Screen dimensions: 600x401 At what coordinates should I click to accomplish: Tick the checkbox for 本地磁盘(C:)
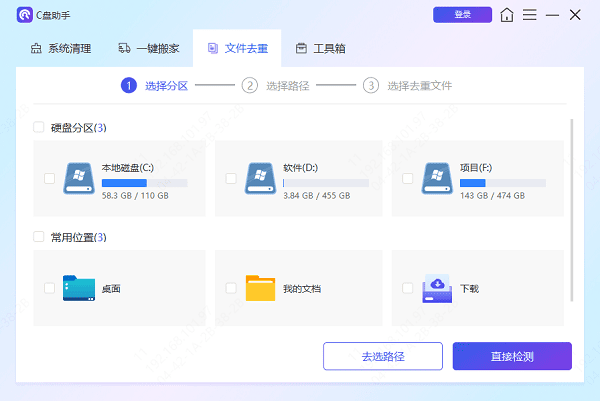50,179
